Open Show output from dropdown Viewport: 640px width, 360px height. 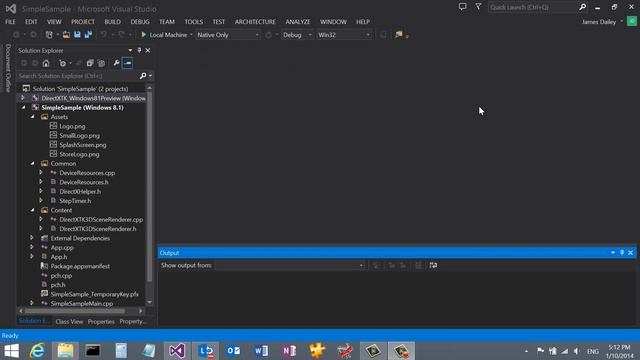coord(290,265)
